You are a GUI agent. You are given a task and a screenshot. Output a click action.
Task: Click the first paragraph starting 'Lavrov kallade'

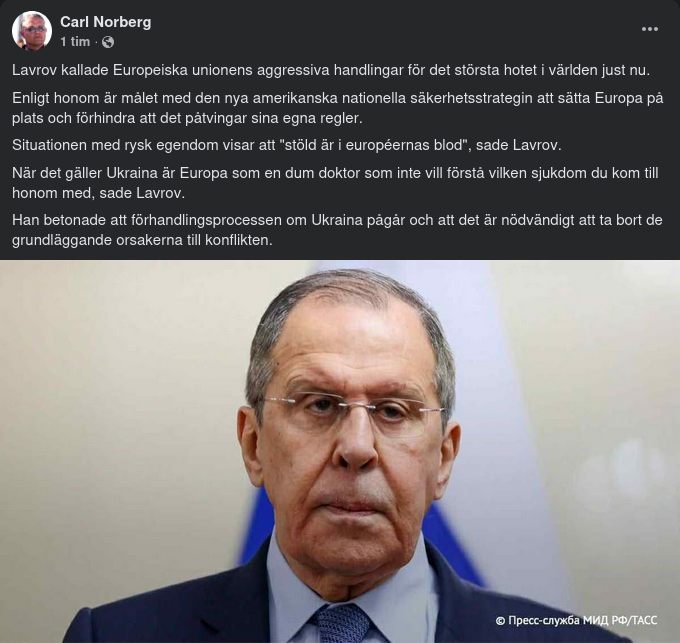(x=331, y=70)
